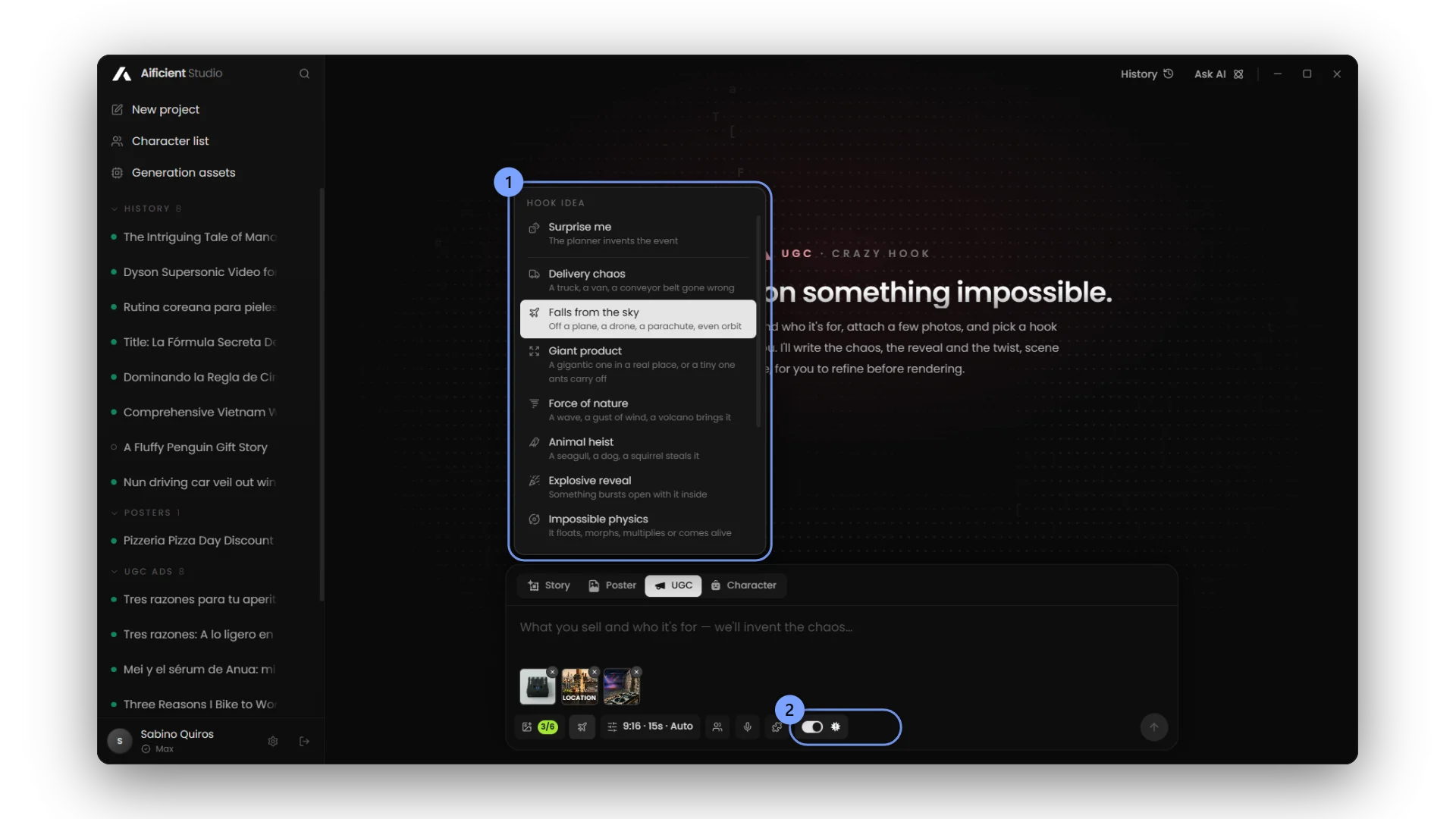Viewport: 1456px width, 819px height.
Task: Remove the third attached image thumbnail
Action: pos(637,672)
